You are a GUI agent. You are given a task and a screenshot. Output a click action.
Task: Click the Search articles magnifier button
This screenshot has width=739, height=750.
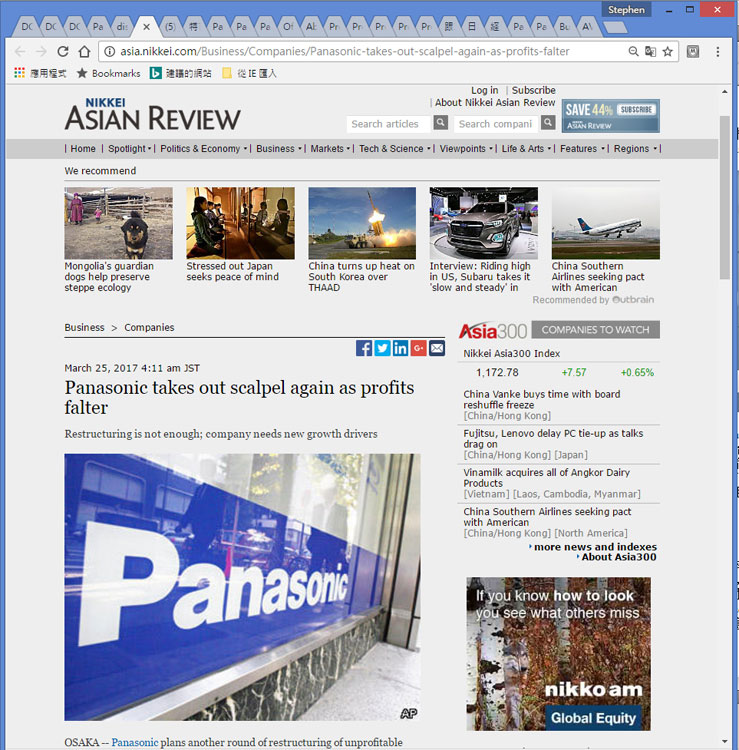(x=441, y=123)
